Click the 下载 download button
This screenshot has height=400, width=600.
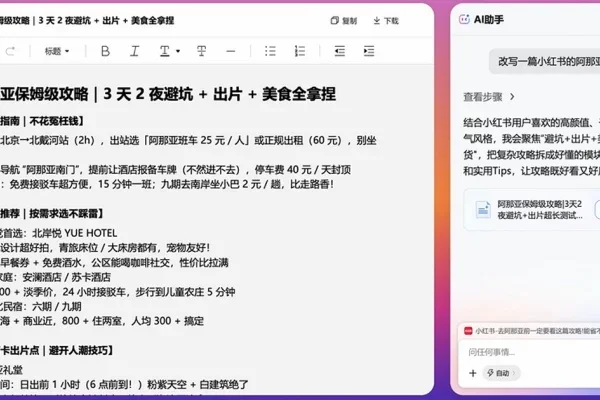click(x=386, y=21)
